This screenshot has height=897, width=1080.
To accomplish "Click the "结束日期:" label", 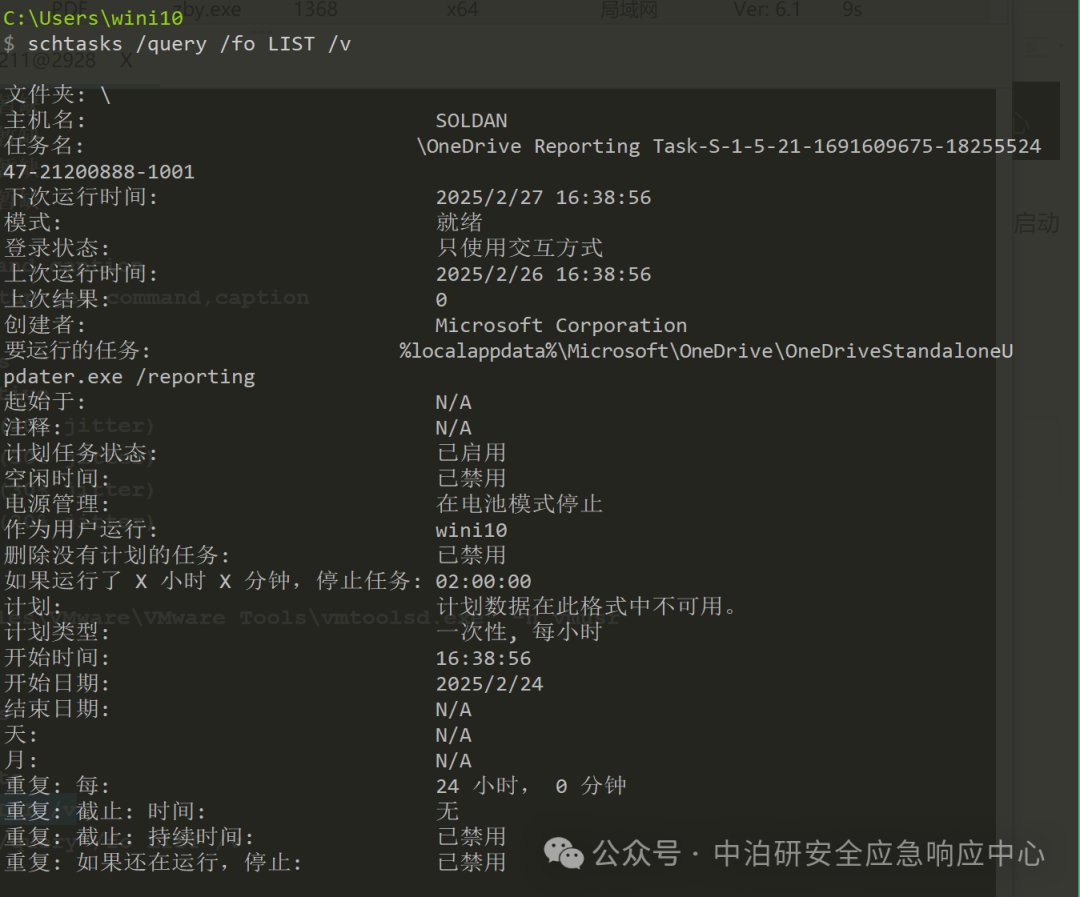I will tap(57, 709).
